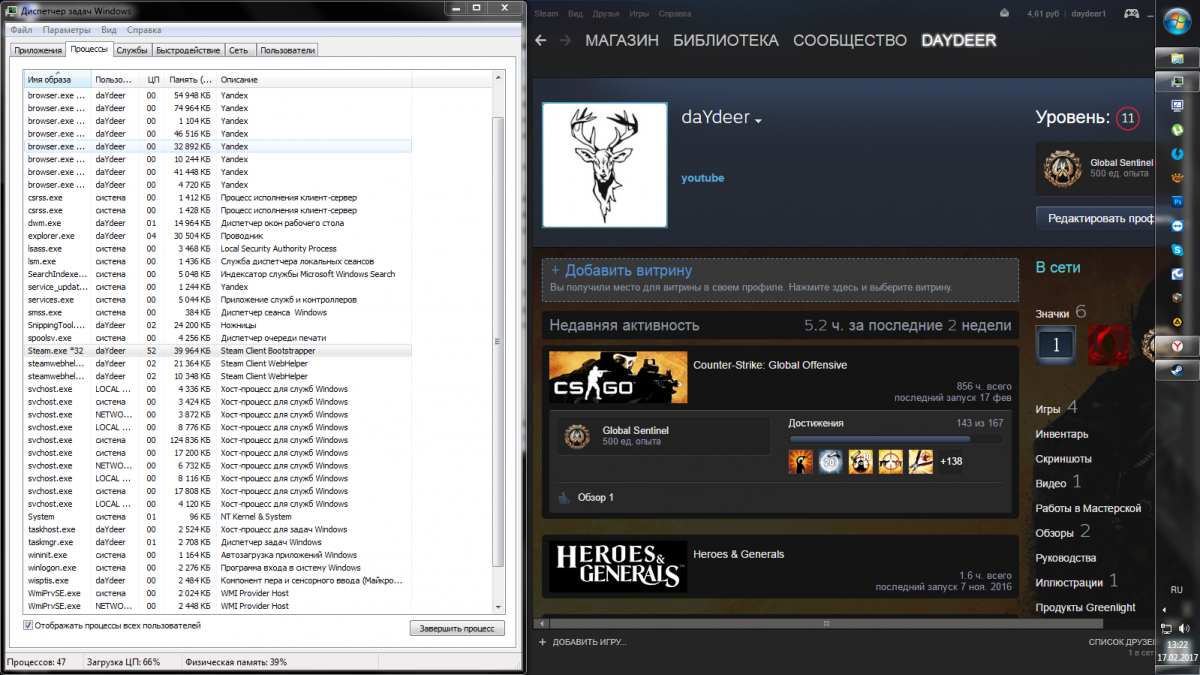Click the crosshair achievement icon
1200x675 pixels.
coord(890,461)
